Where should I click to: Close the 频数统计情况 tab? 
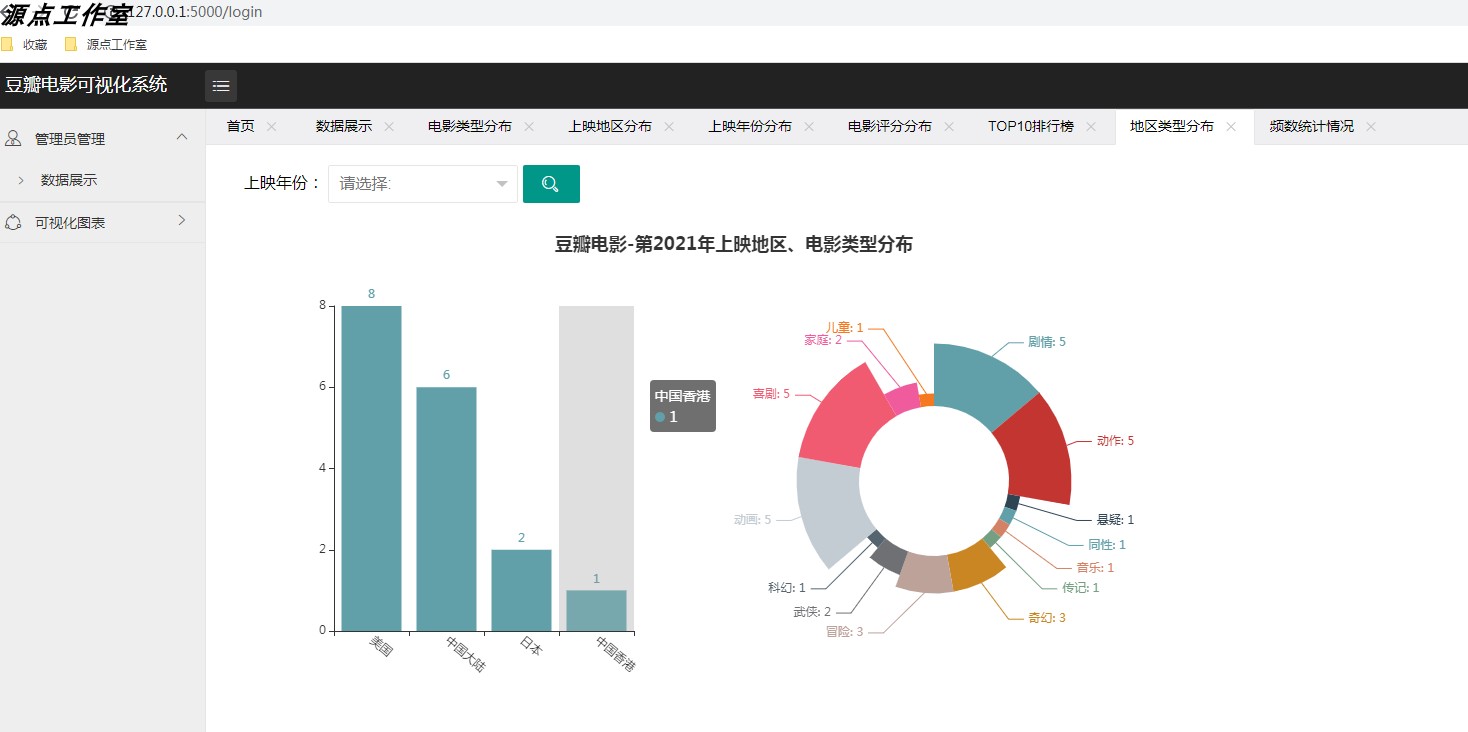coord(1371,127)
